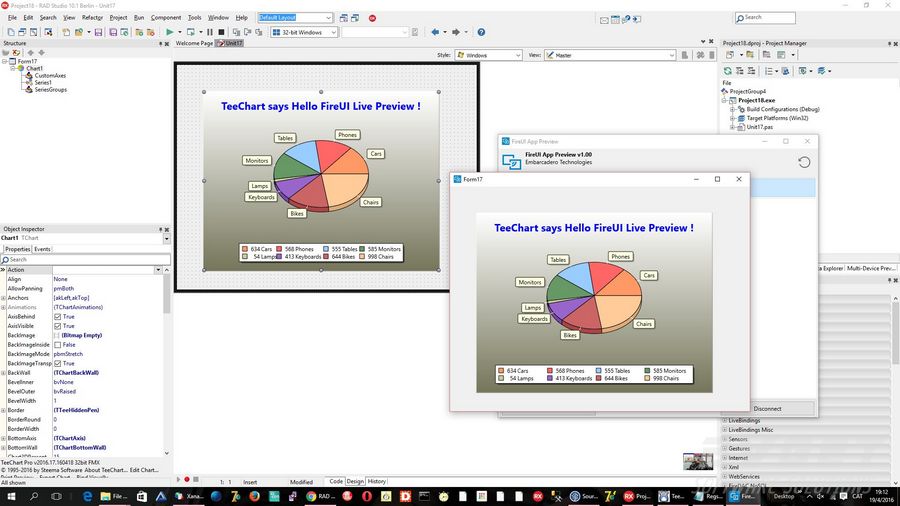Click the IDE Search box at top right

(x=765, y=18)
